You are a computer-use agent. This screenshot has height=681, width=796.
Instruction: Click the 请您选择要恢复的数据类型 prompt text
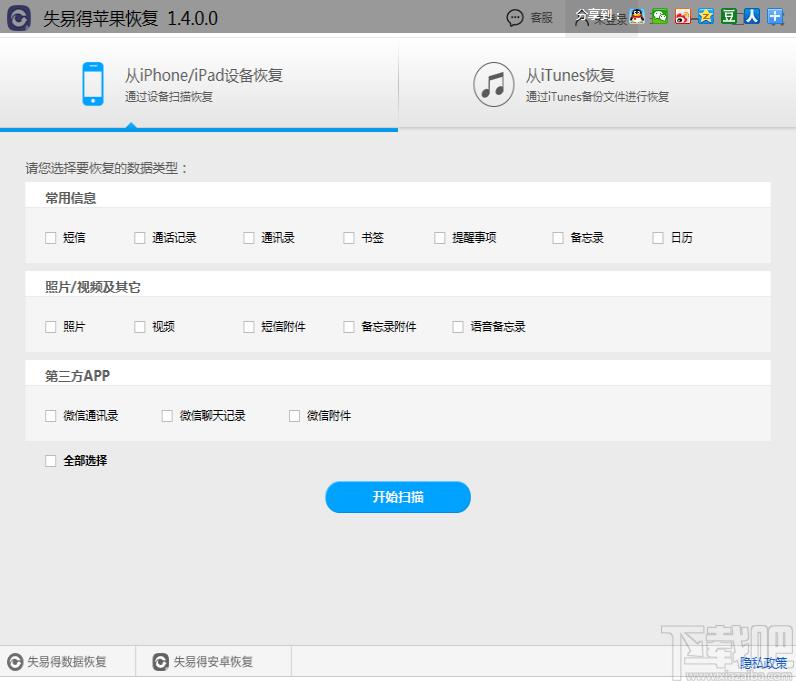[x=106, y=168]
